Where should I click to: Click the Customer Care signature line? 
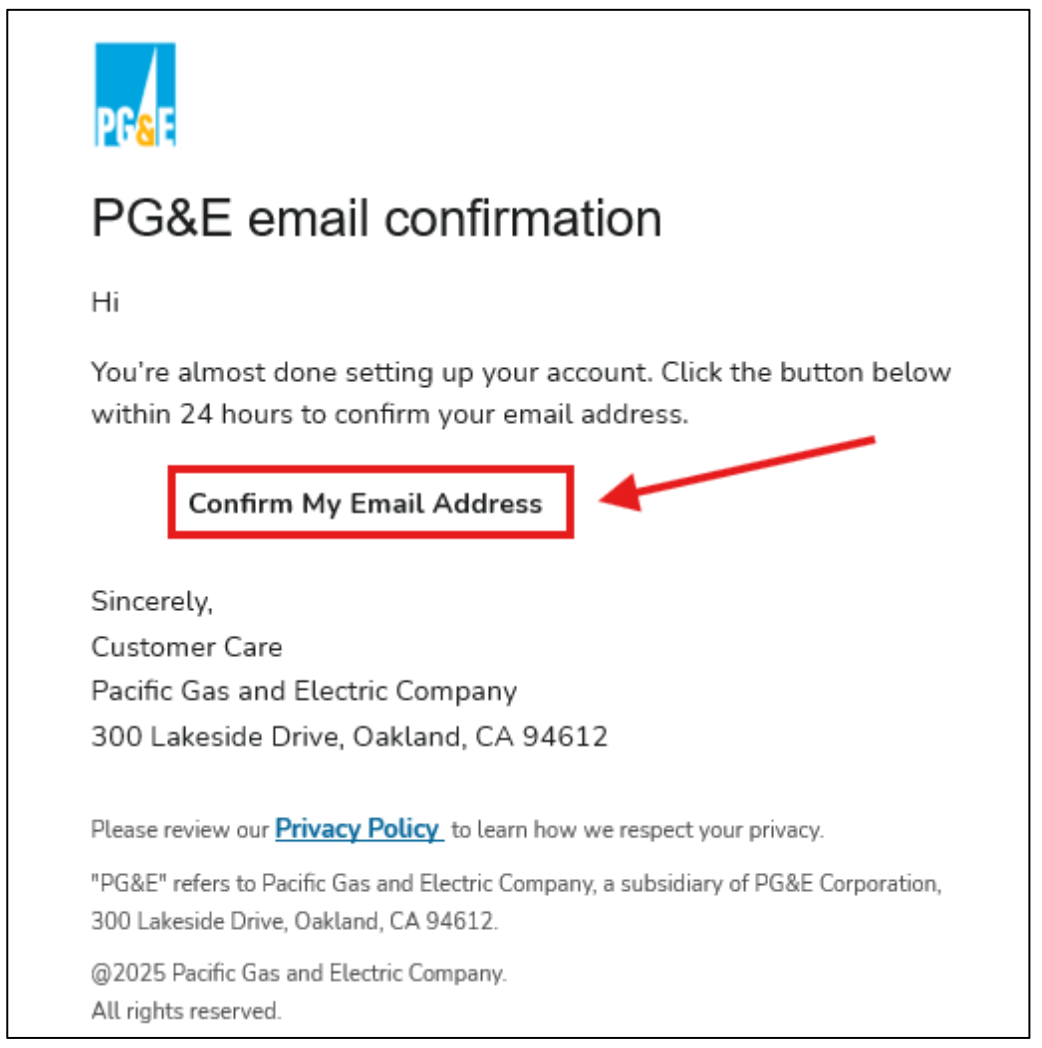pyautogui.click(x=186, y=647)
